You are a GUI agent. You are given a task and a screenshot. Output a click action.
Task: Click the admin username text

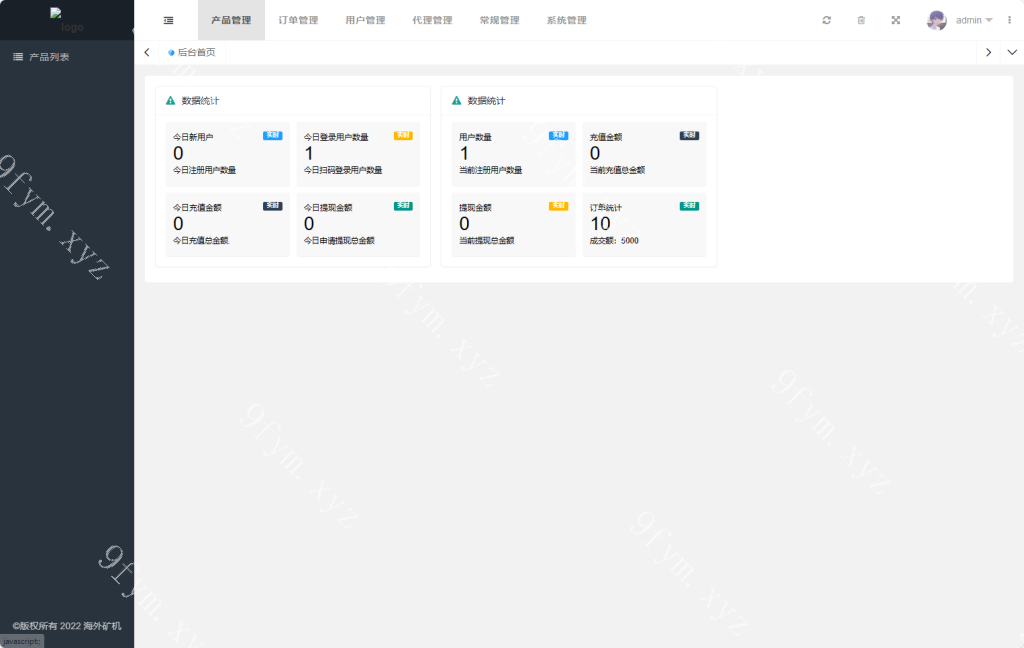coord(968,20)
